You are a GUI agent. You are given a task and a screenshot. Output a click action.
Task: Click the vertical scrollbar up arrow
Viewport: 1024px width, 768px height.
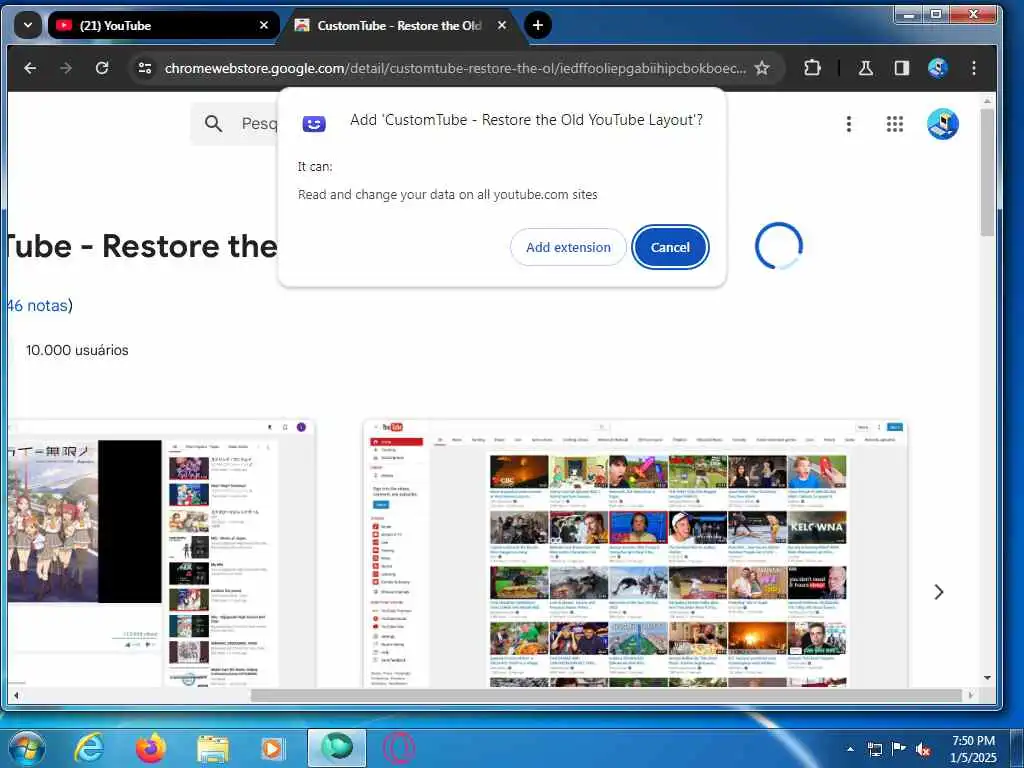[x=987, y=101]
